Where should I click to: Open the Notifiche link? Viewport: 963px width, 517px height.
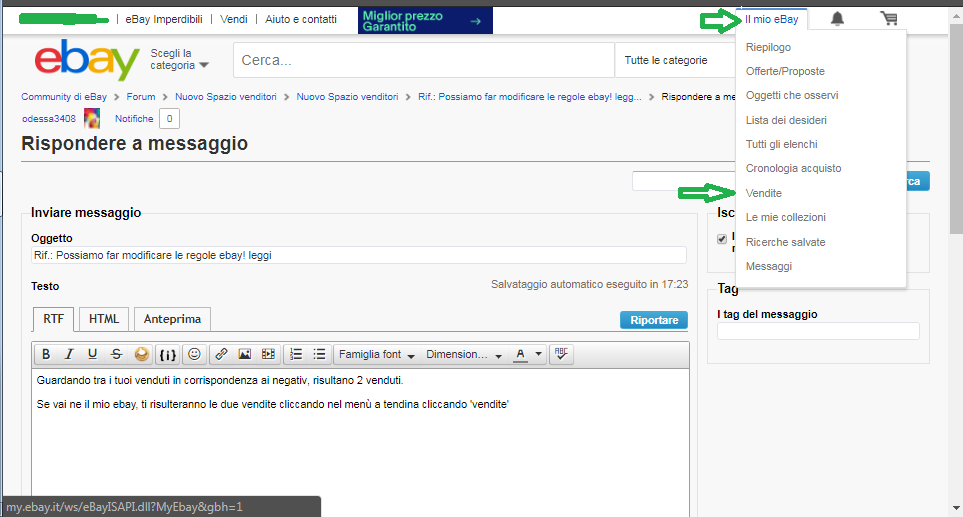(134, 119)
